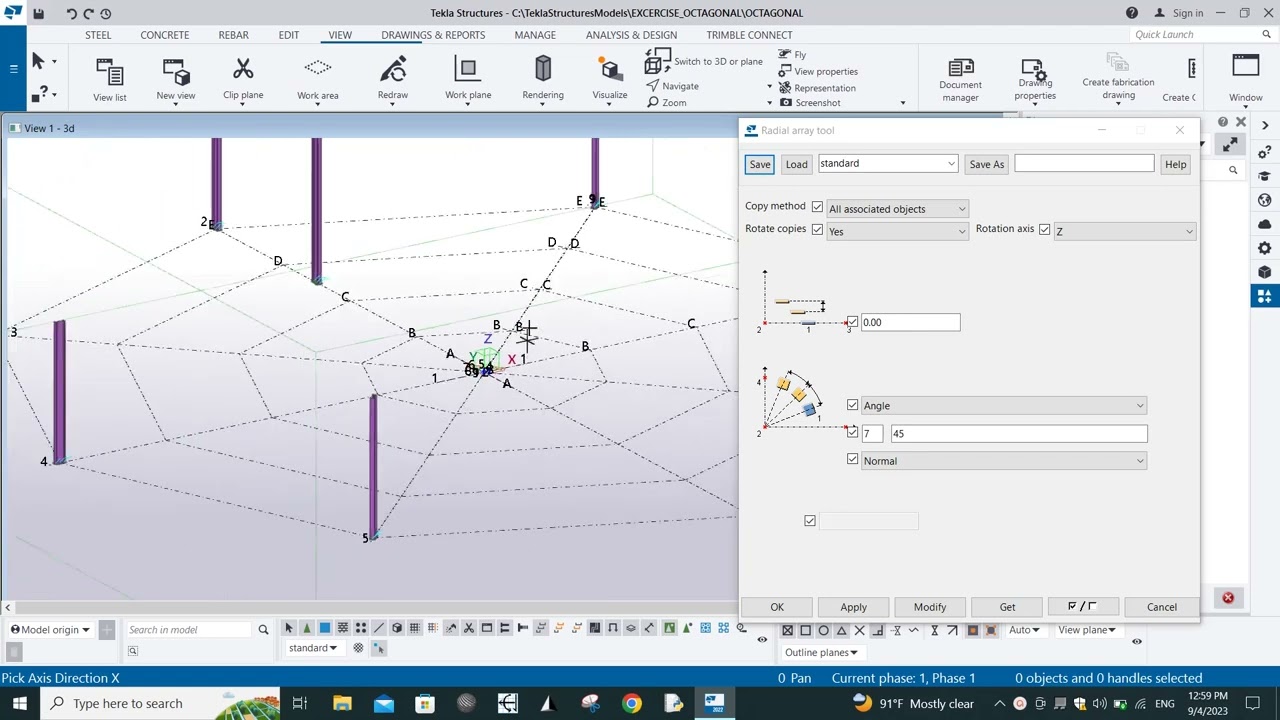Toggle the checkbox beside copies count 7
Viewport: 1280px width, 720px height.
click(x=852, y=432)
